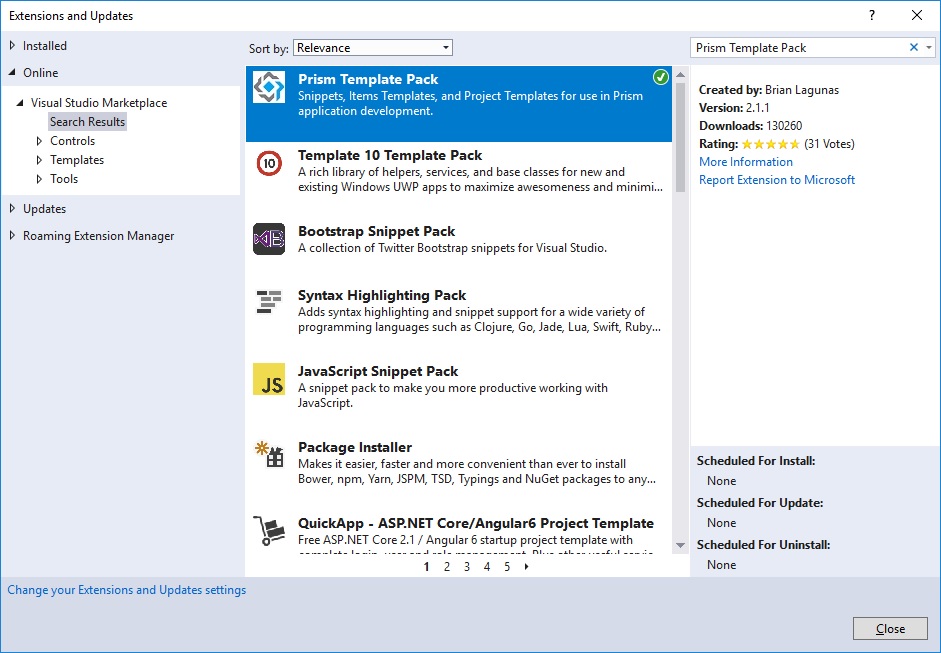This screenshot has height=653, width=941.
Task: Expand the Installed category
Action: pyautogui.click(x=12, y=45)
